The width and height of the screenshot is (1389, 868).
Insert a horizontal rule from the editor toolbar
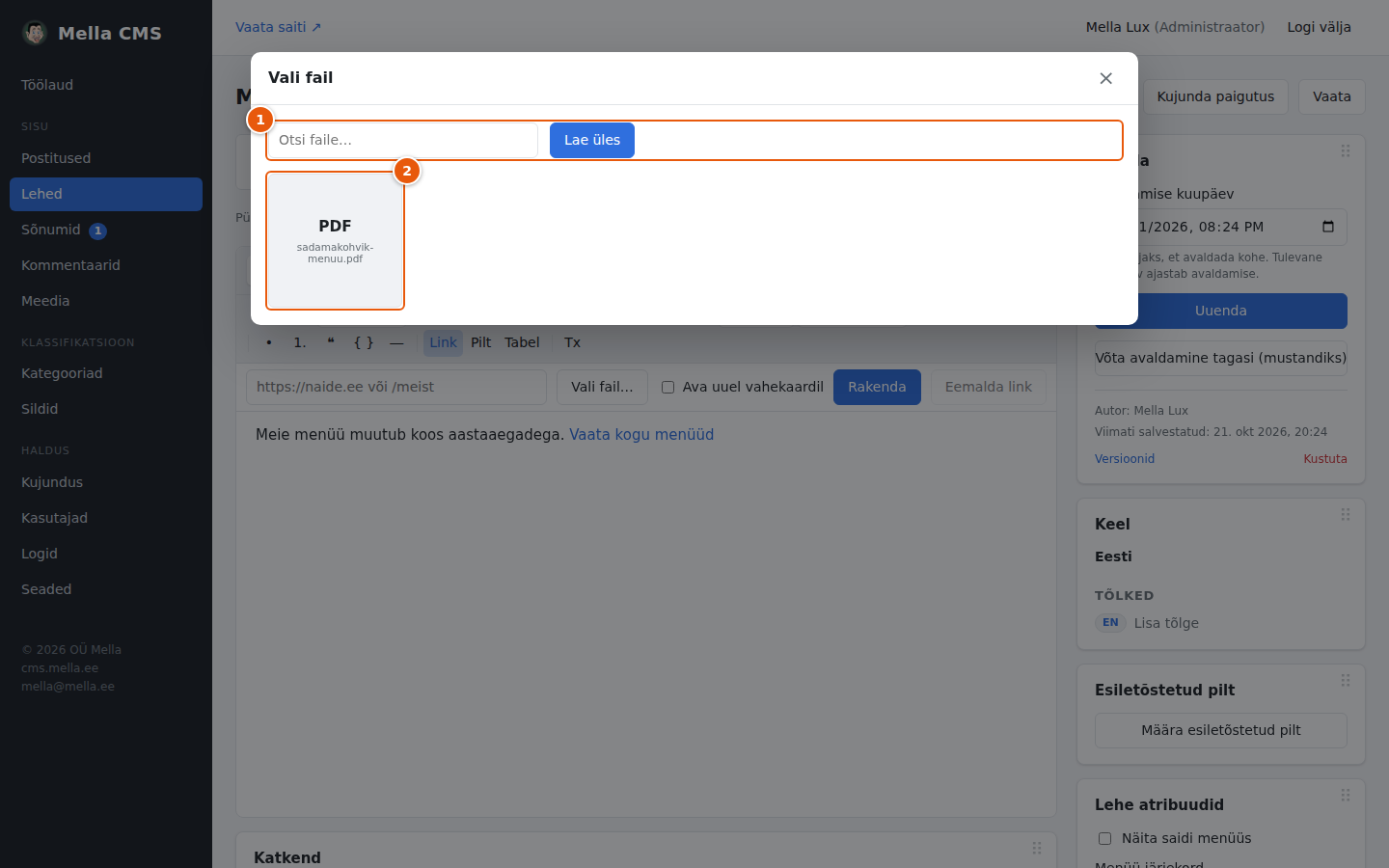point(396,342)
